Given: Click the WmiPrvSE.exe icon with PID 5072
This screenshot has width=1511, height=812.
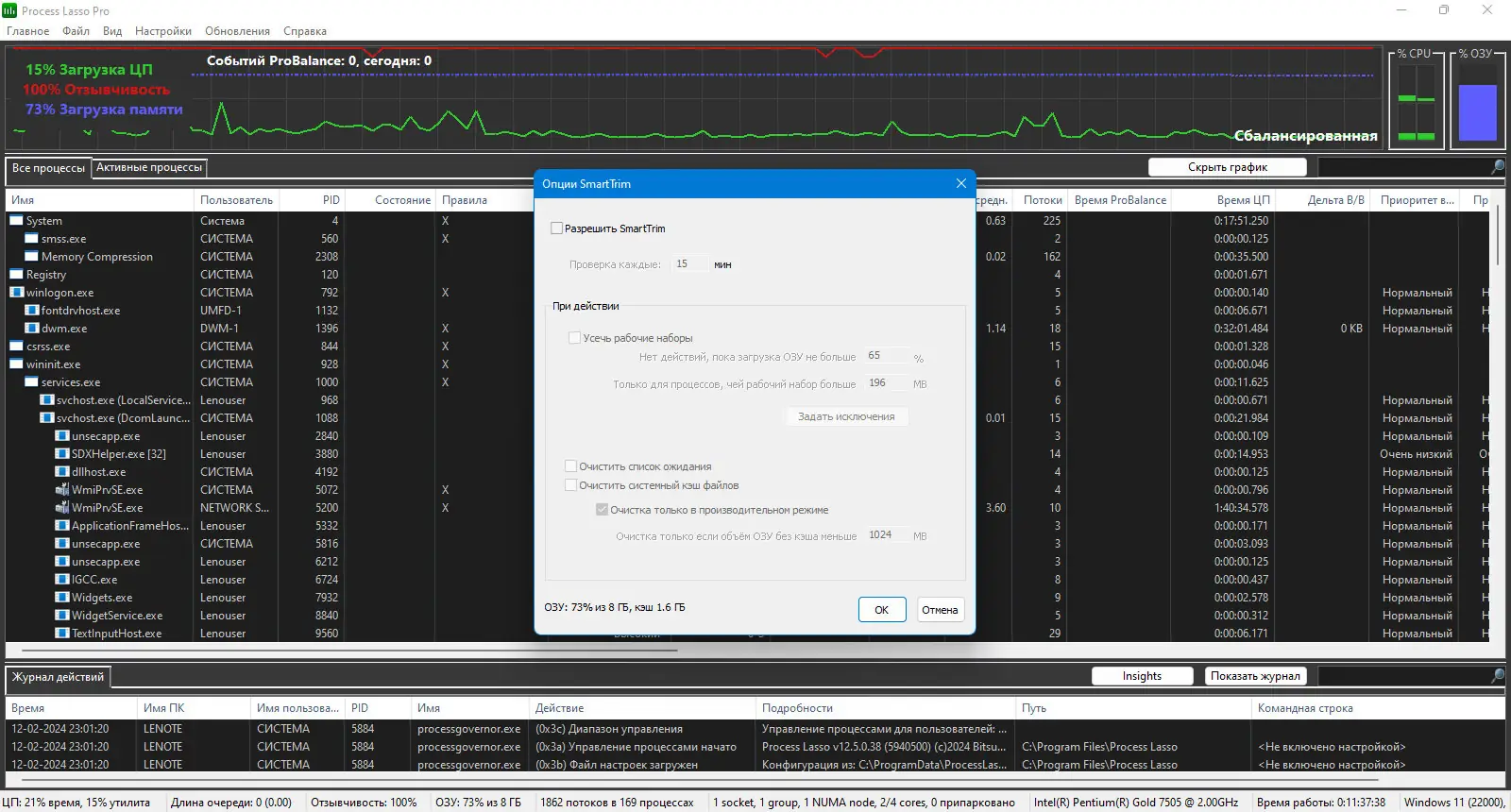Looking at the screenshot, I should (x=61, y=490).
